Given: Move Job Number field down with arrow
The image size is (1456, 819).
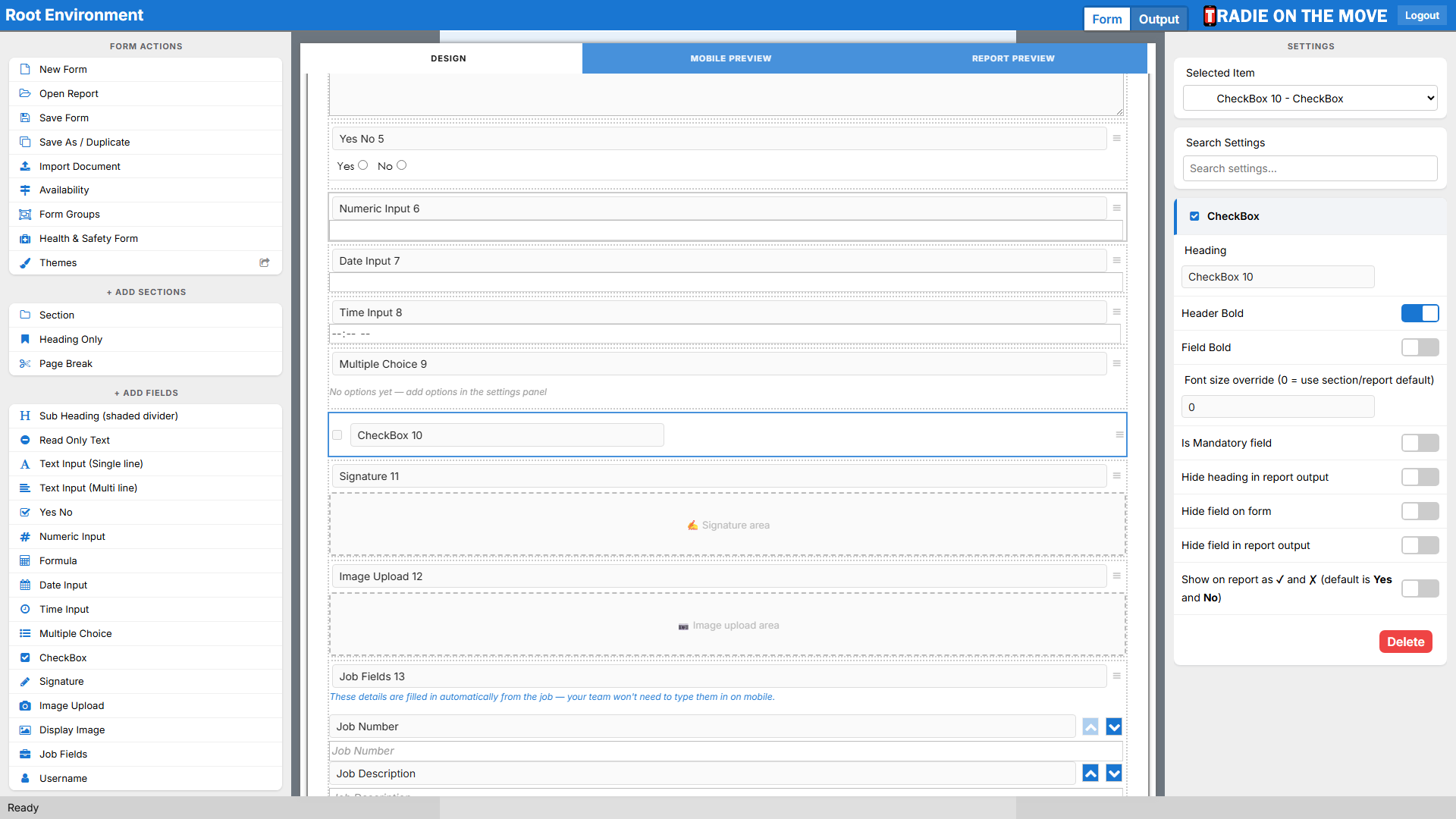Looking at the screenshot, I should (x=1113, y=726).
